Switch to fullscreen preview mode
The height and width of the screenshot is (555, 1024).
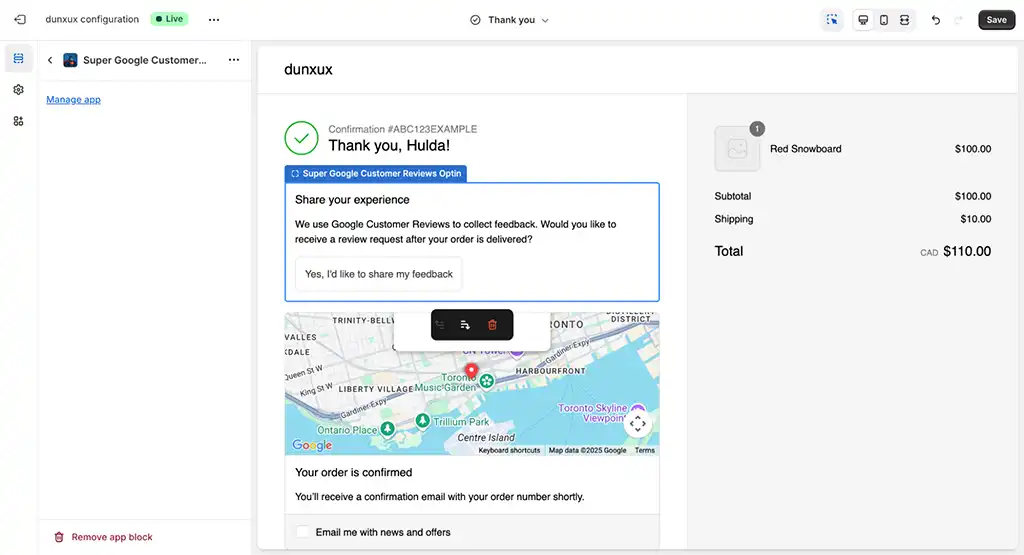[904, 20]
